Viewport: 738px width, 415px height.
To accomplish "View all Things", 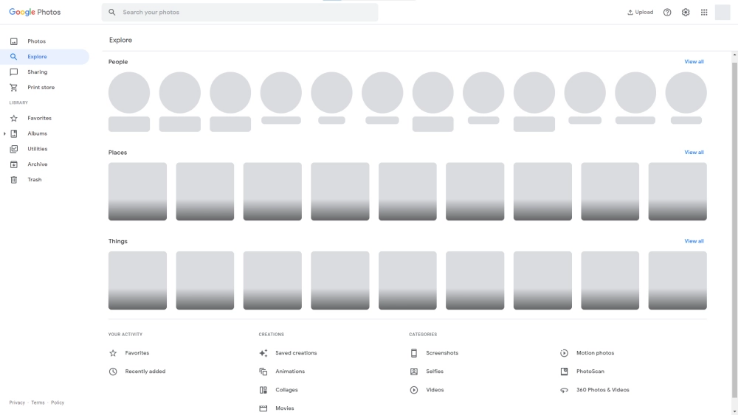I will tap(694, 241).
